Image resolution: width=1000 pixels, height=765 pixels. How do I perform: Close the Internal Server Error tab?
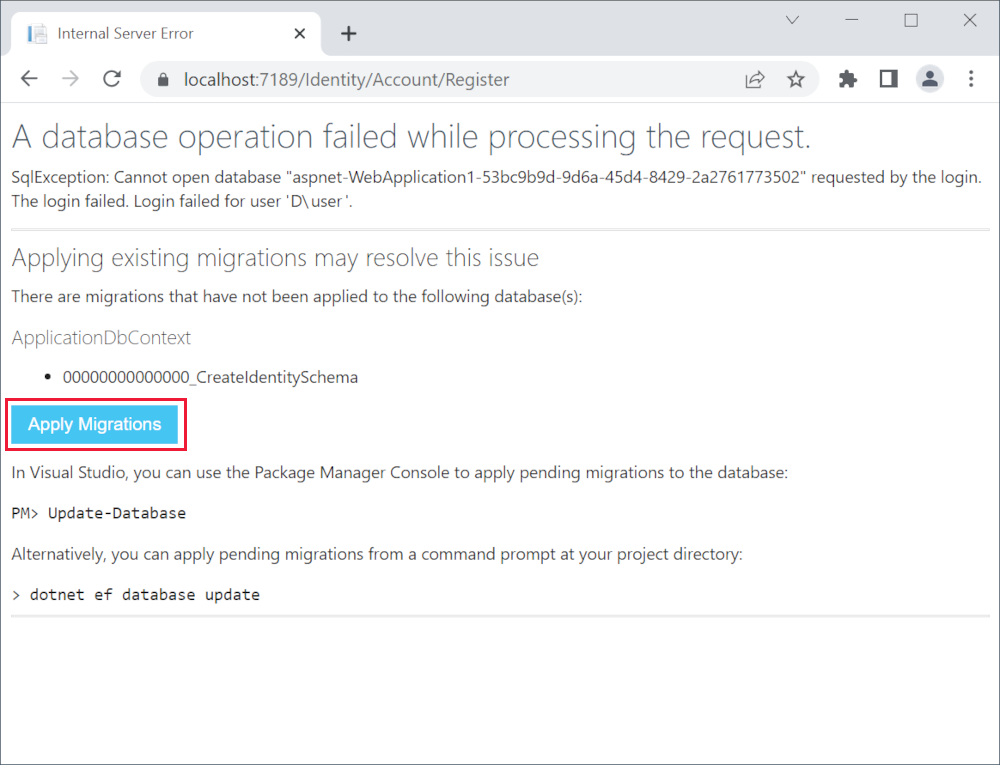(299, 33)
